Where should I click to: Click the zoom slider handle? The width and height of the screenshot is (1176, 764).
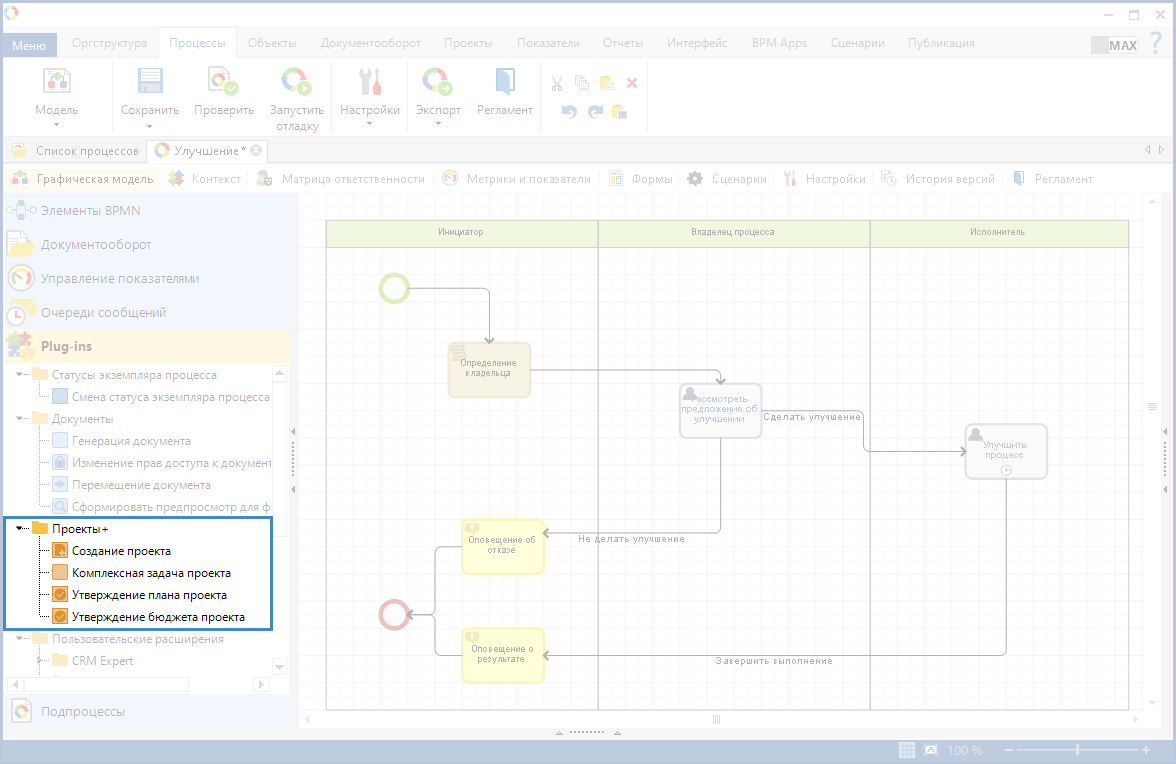coord(1077,750)
